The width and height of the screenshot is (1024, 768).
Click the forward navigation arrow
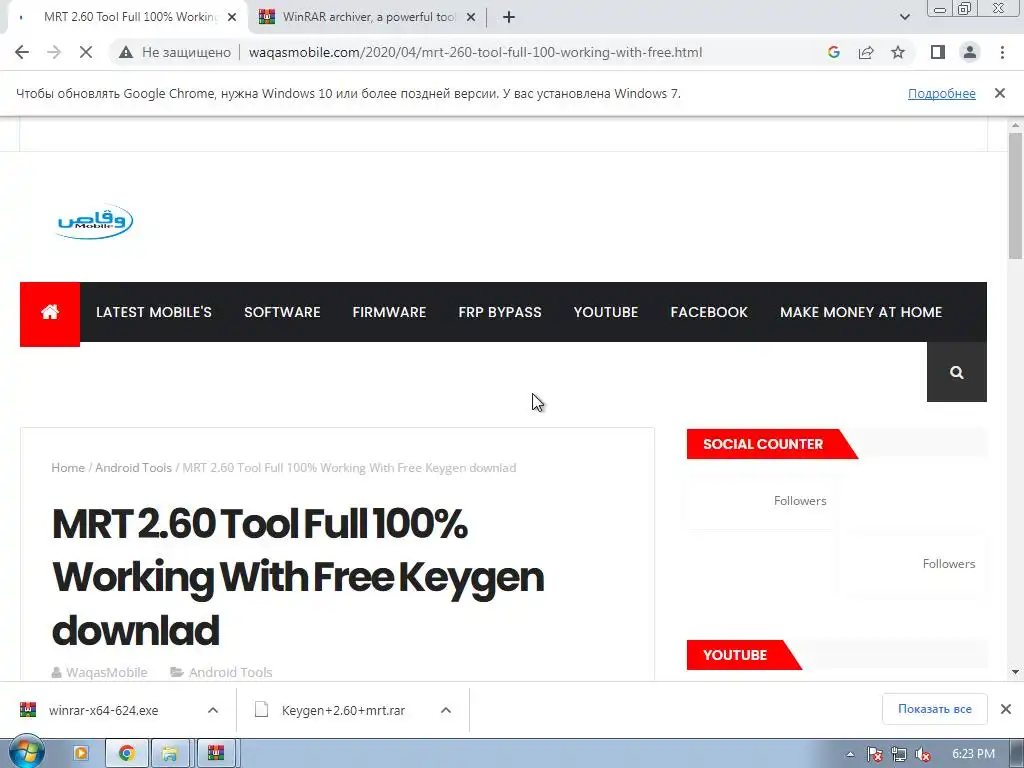pos(54,52)
